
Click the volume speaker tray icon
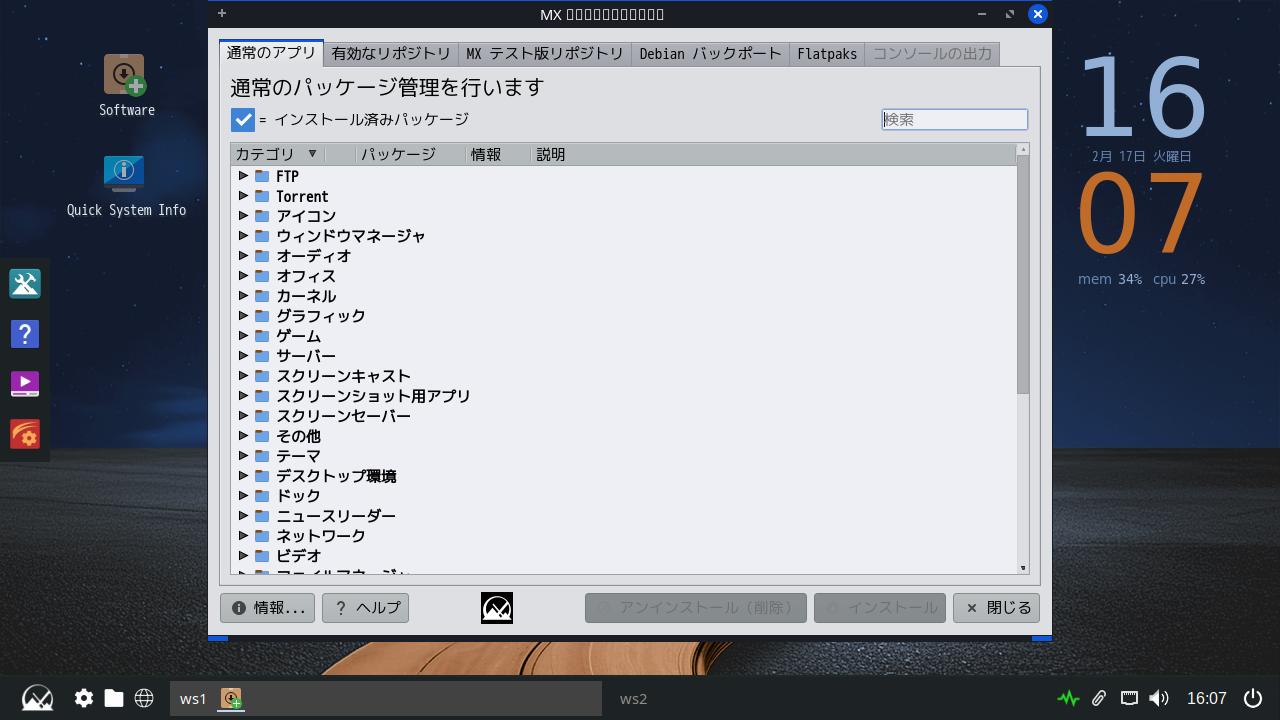[1159, 698]
